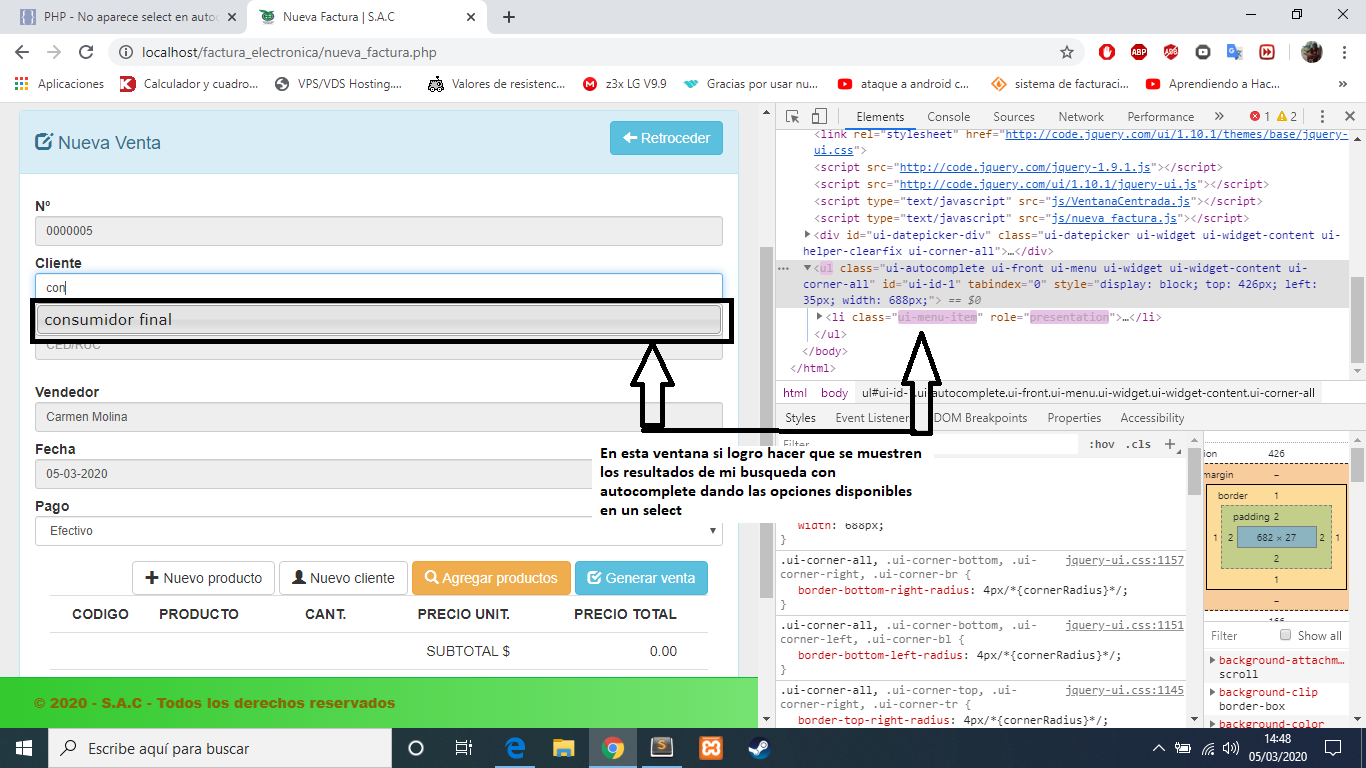This screenshot has height=768, width=1366.
Task: Close the DevTools panel with the X
Action: coord(1350,116)
